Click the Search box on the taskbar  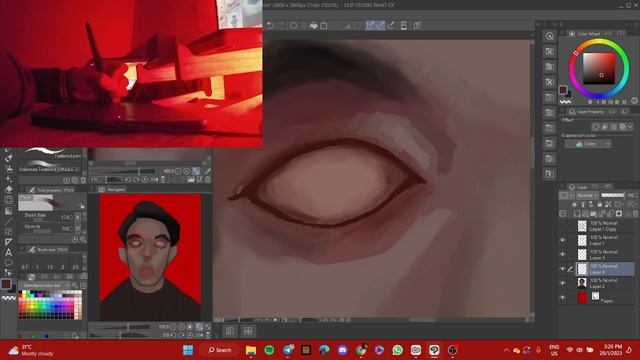pos(220,350)
